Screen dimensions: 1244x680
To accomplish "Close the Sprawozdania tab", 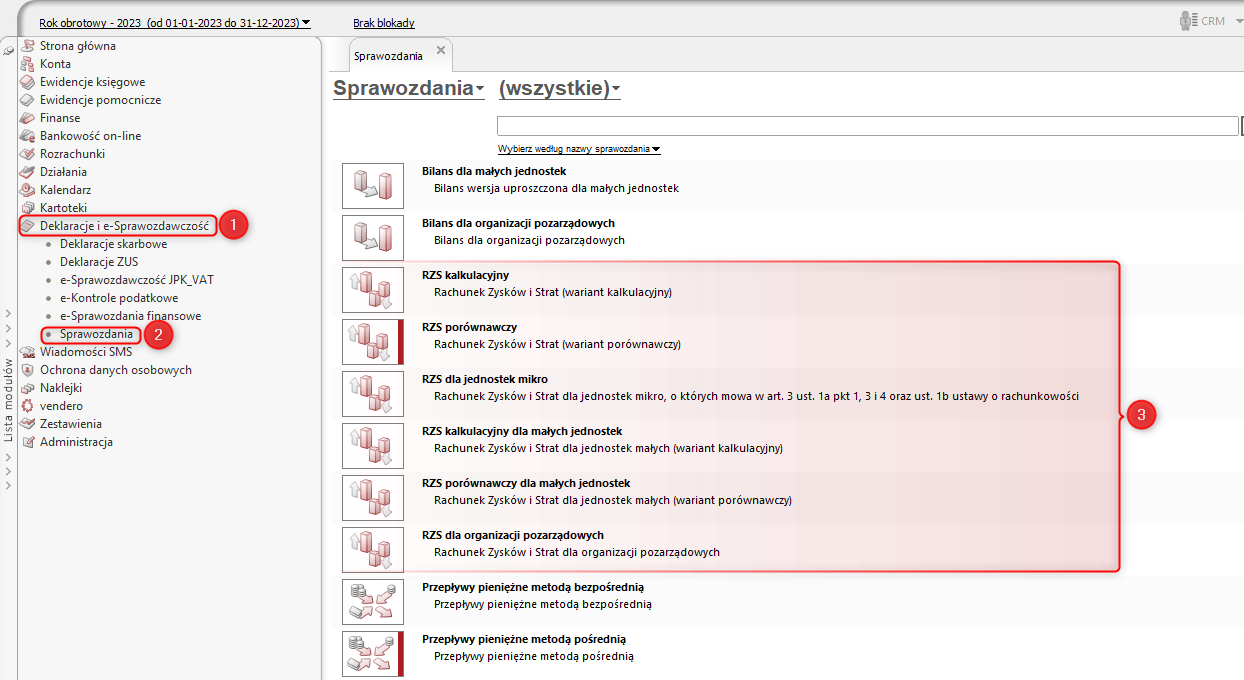I will (x=441, y=50).
